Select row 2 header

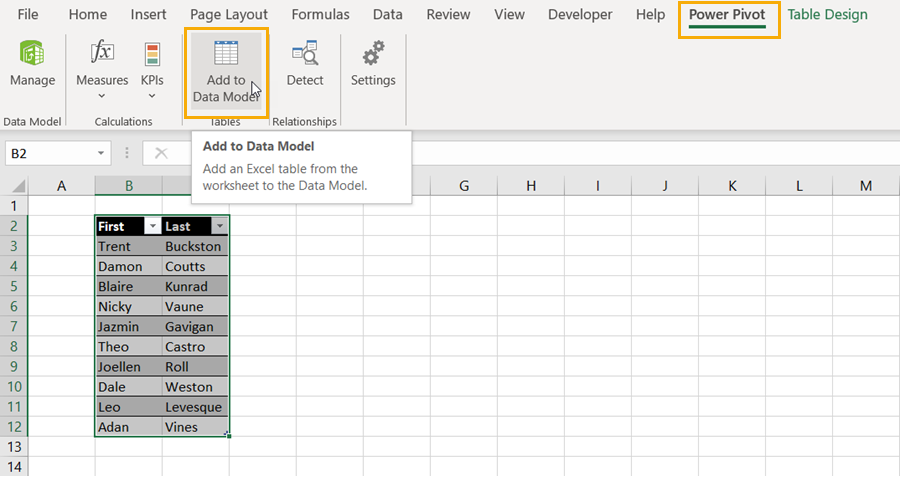(14, 226)
